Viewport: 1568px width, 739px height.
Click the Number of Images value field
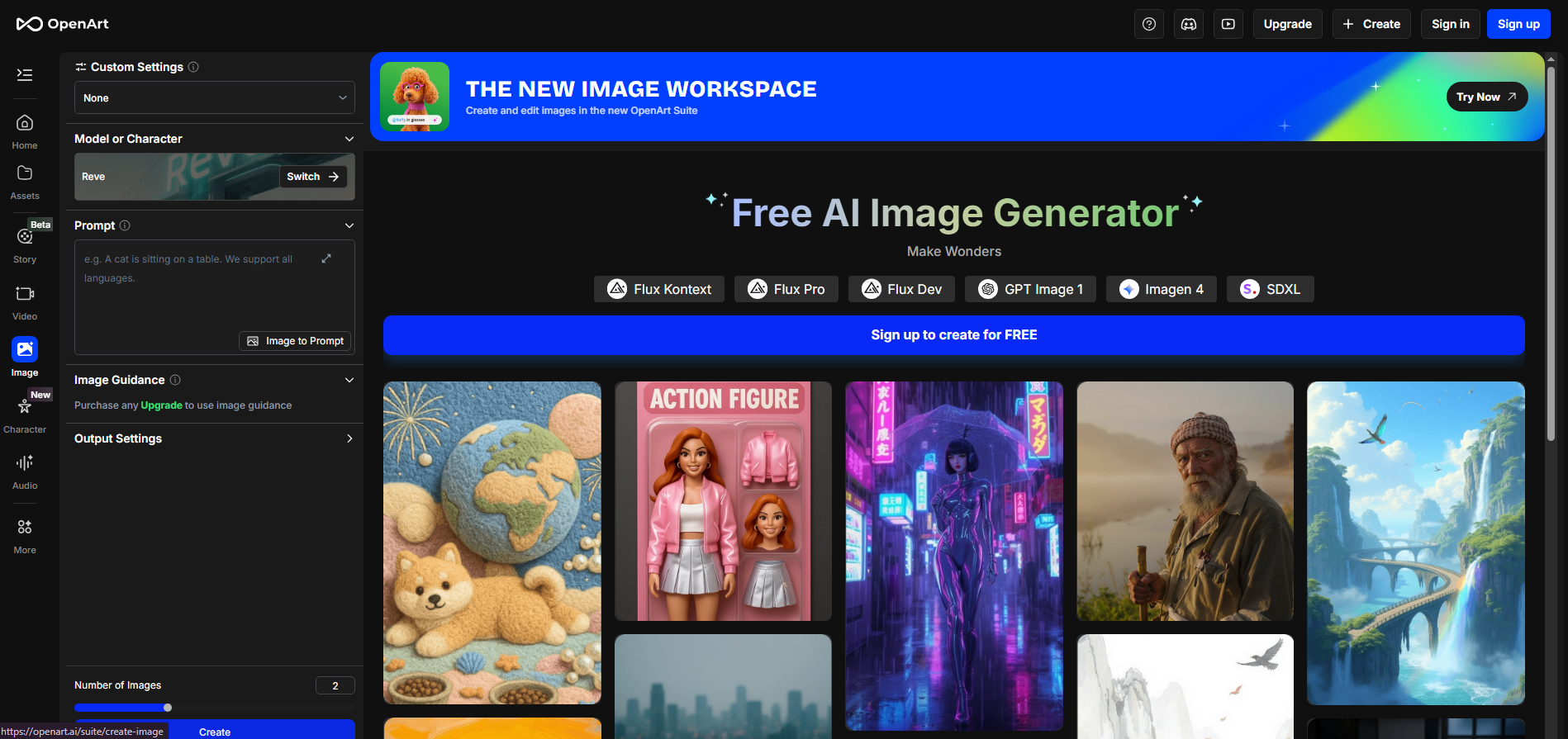[335, 685]
